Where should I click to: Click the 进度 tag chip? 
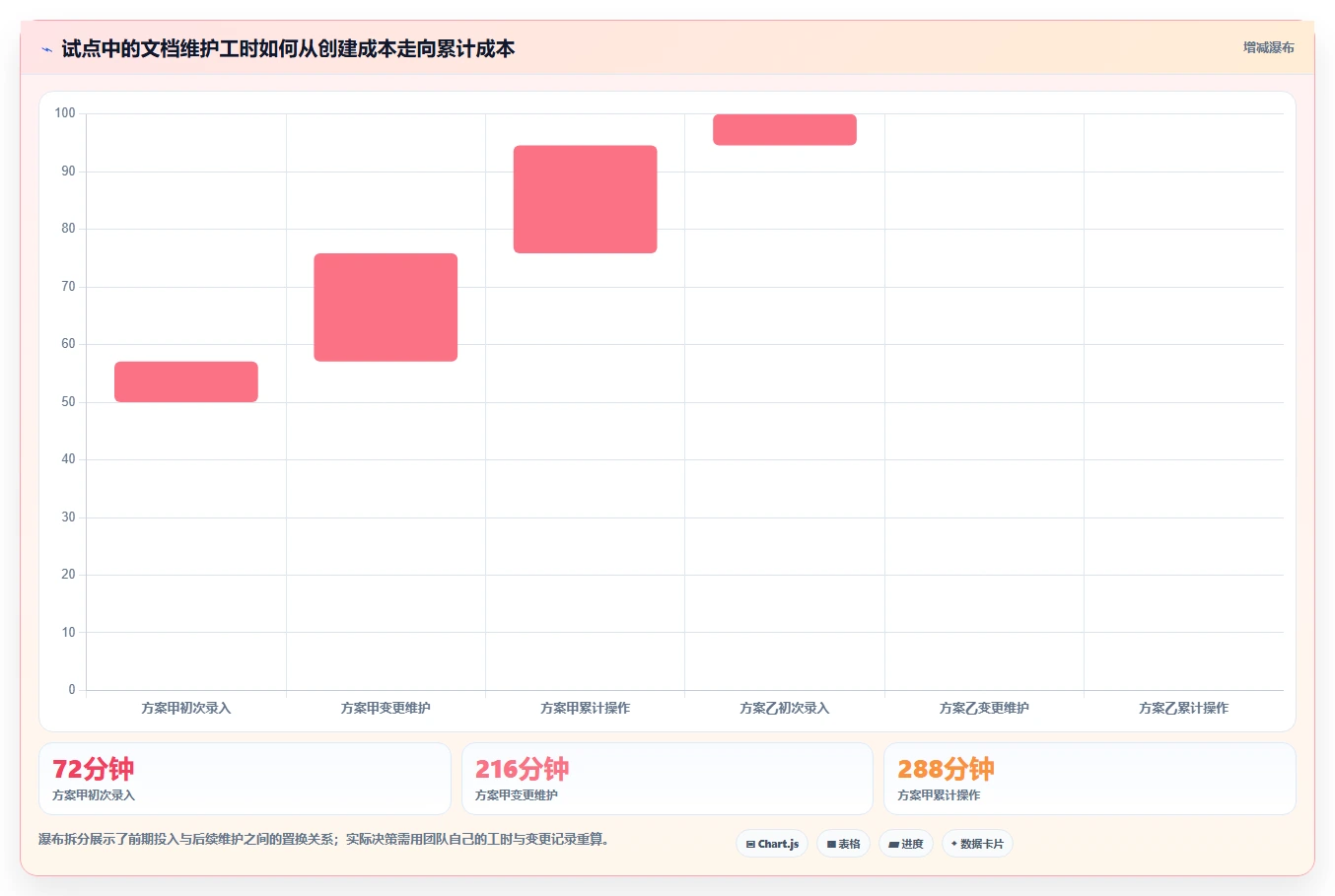[906, 844]
